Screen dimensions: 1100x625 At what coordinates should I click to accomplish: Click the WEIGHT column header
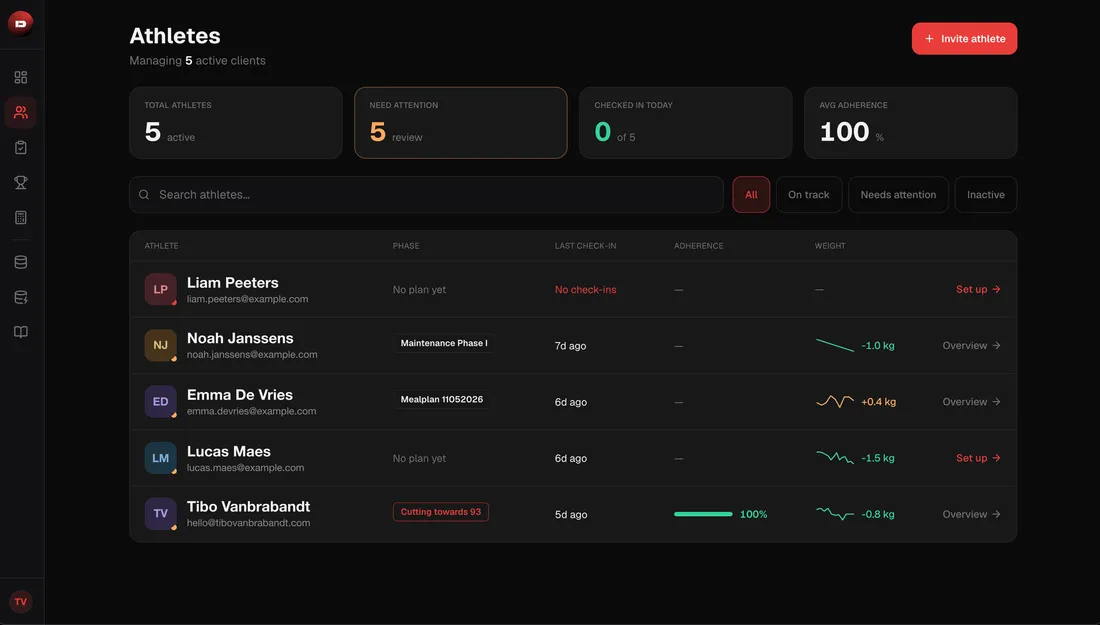(830, 246)
